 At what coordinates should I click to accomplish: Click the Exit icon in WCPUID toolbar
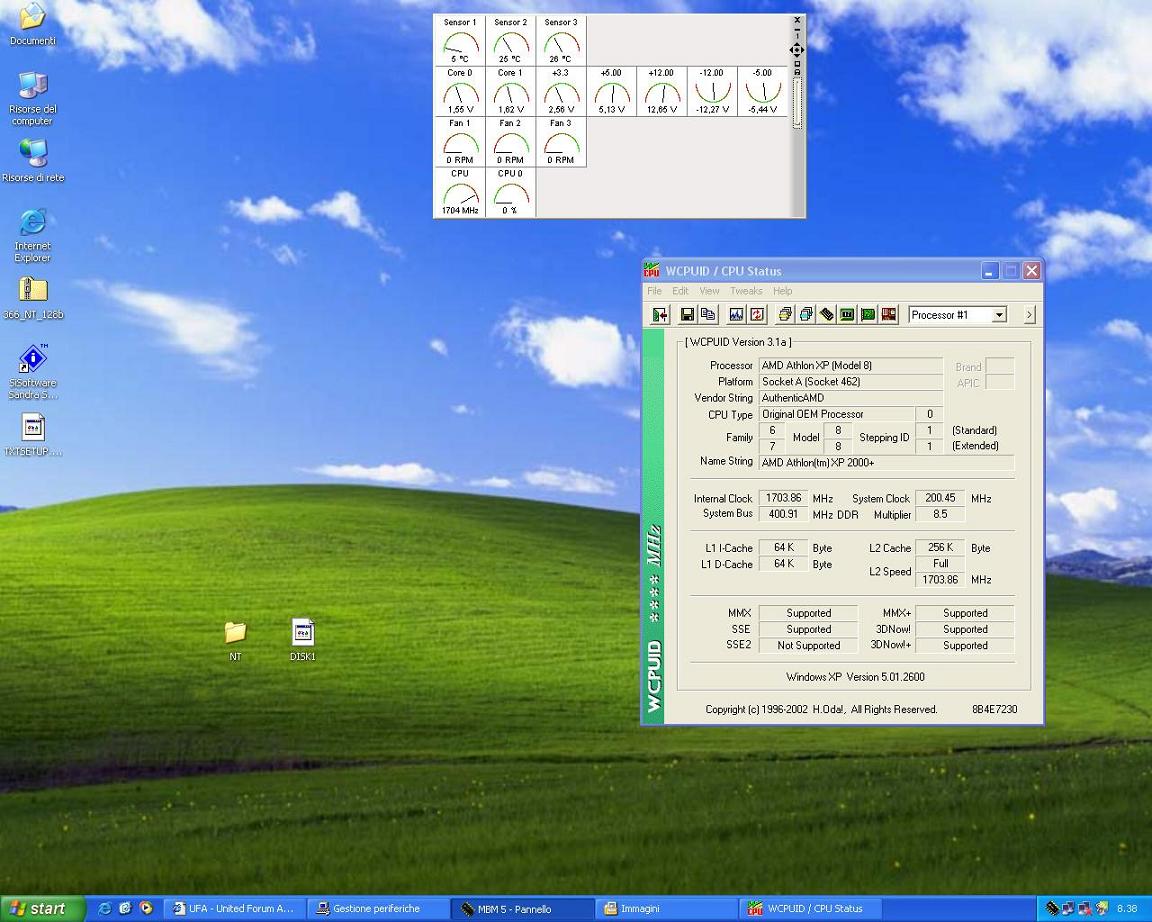pos(660,315)
